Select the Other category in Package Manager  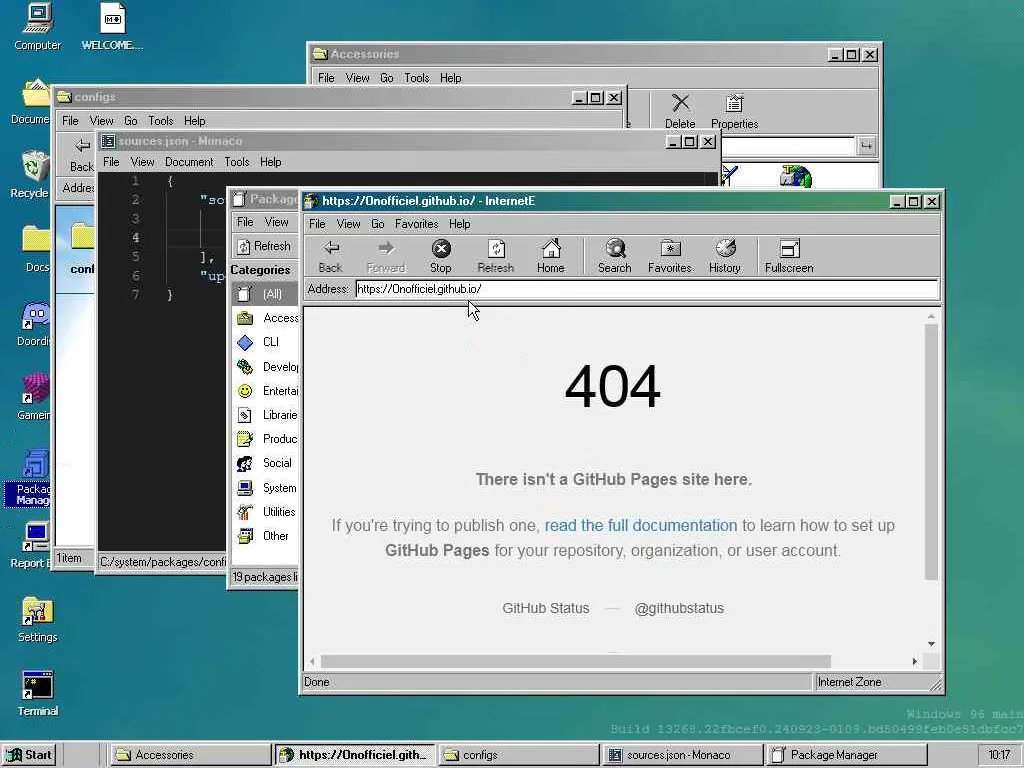[265, 536]
